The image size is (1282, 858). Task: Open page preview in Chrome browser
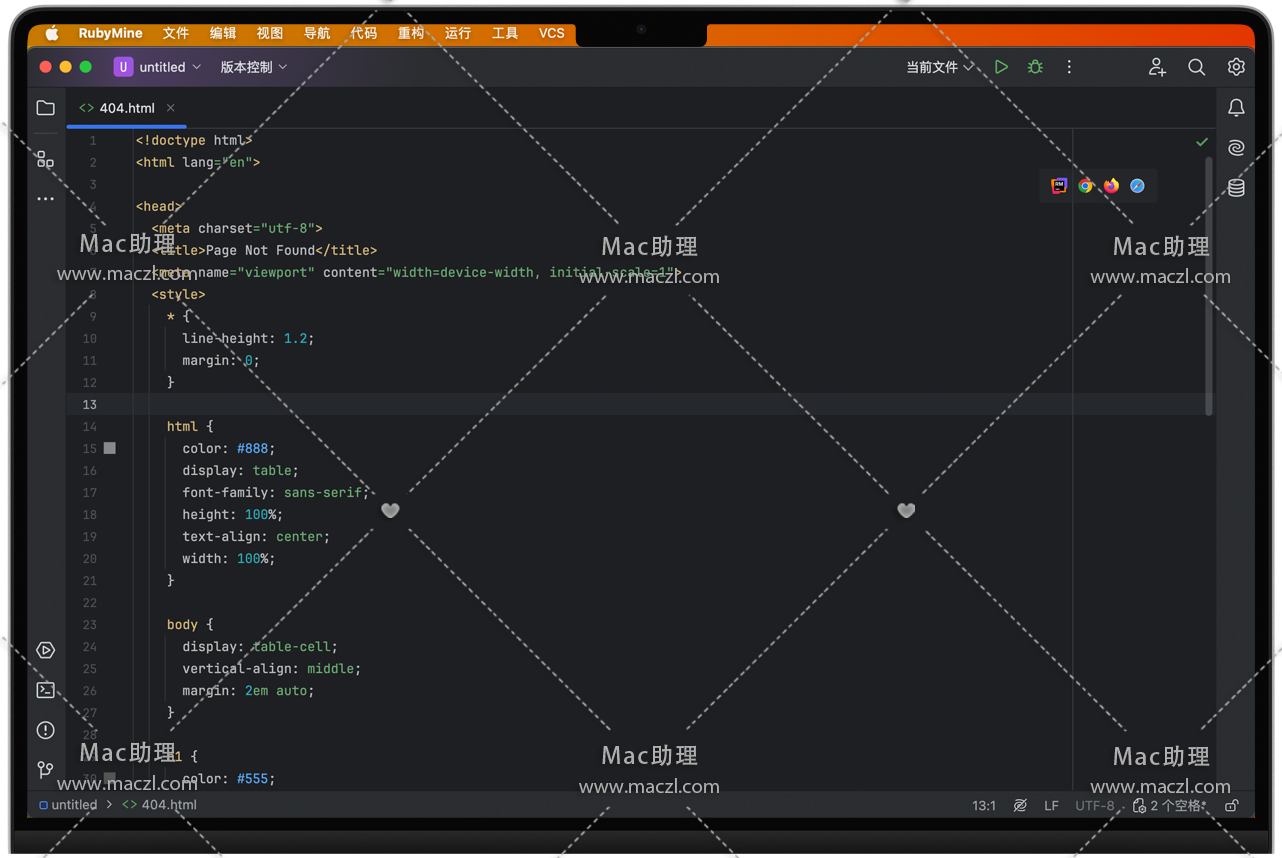(1086, 186)
